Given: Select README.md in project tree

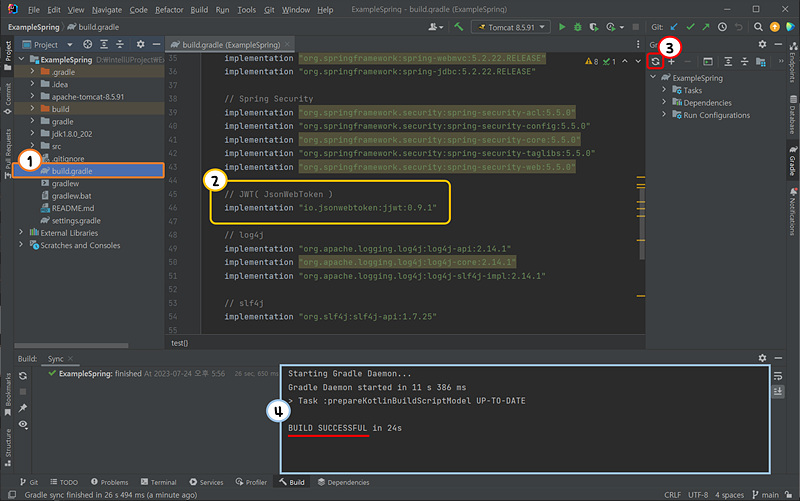Looking at the screenshot, I should tap(72, 208).
